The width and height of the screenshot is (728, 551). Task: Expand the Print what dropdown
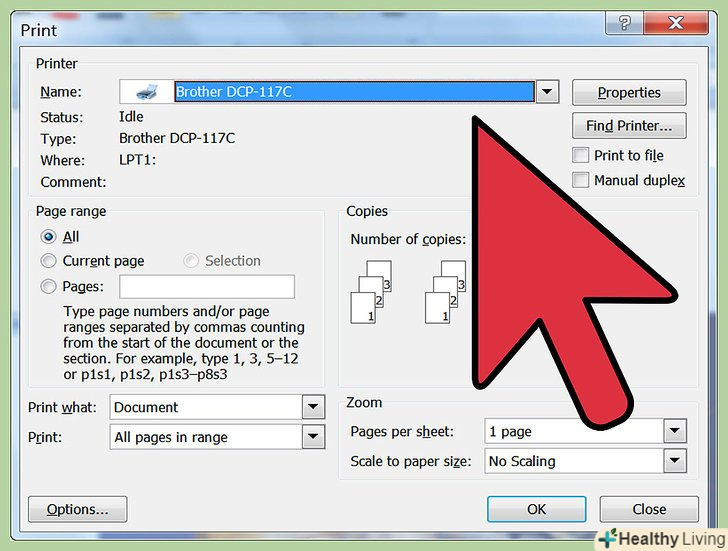pos(313,407)
